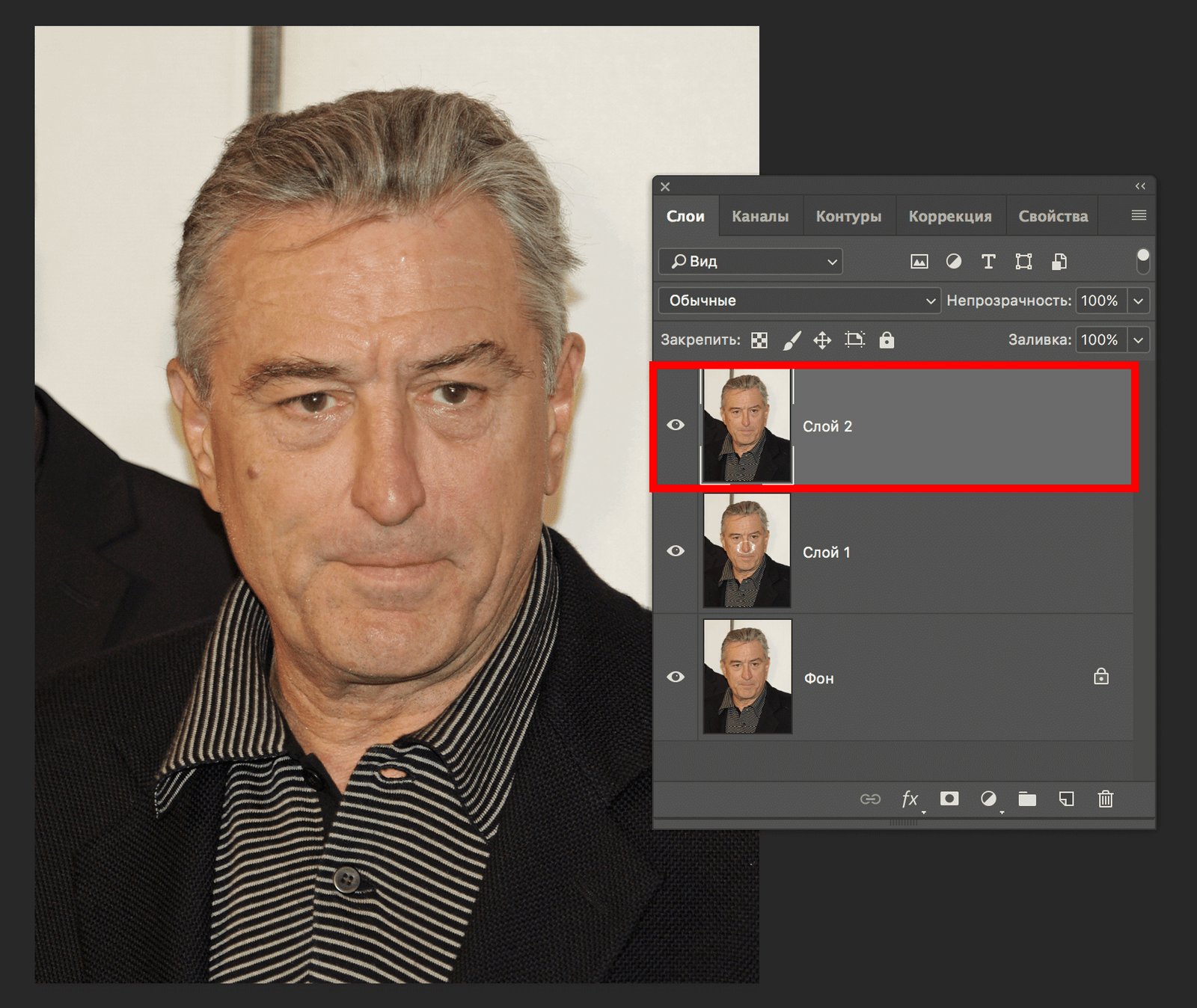The width and height of the screenshot is (1197, 1008).
Task: Delete layer with the trash icon
Action: tap(1105, 799)
